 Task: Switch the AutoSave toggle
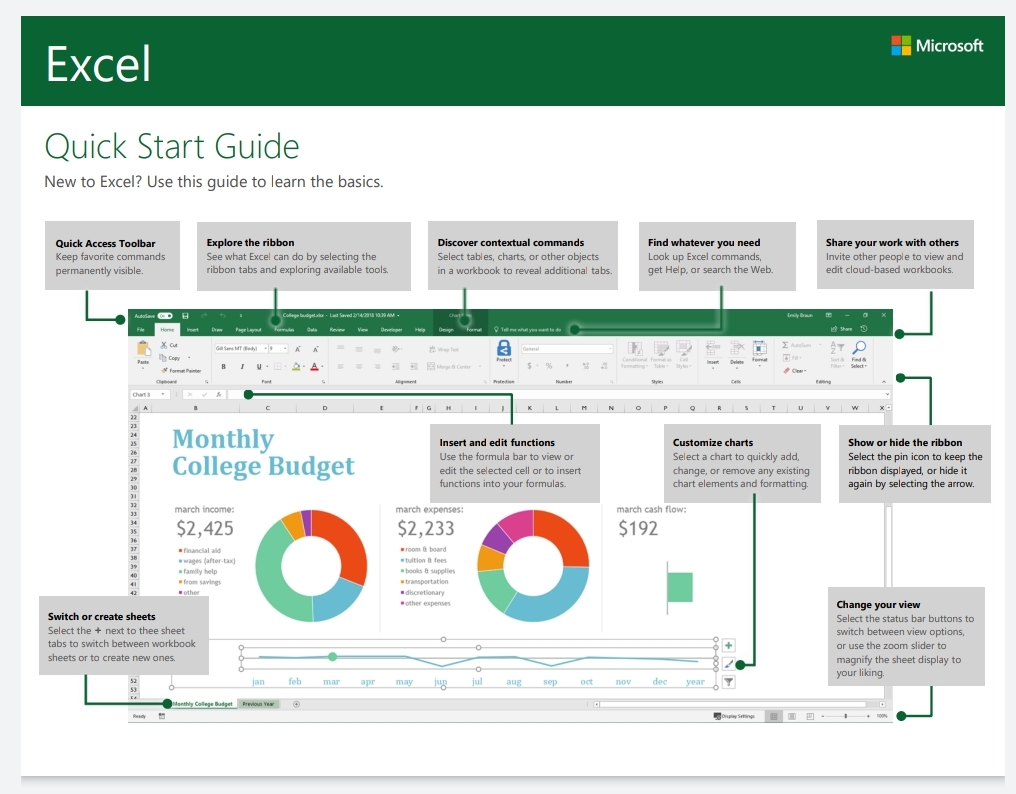pos(165,316)
